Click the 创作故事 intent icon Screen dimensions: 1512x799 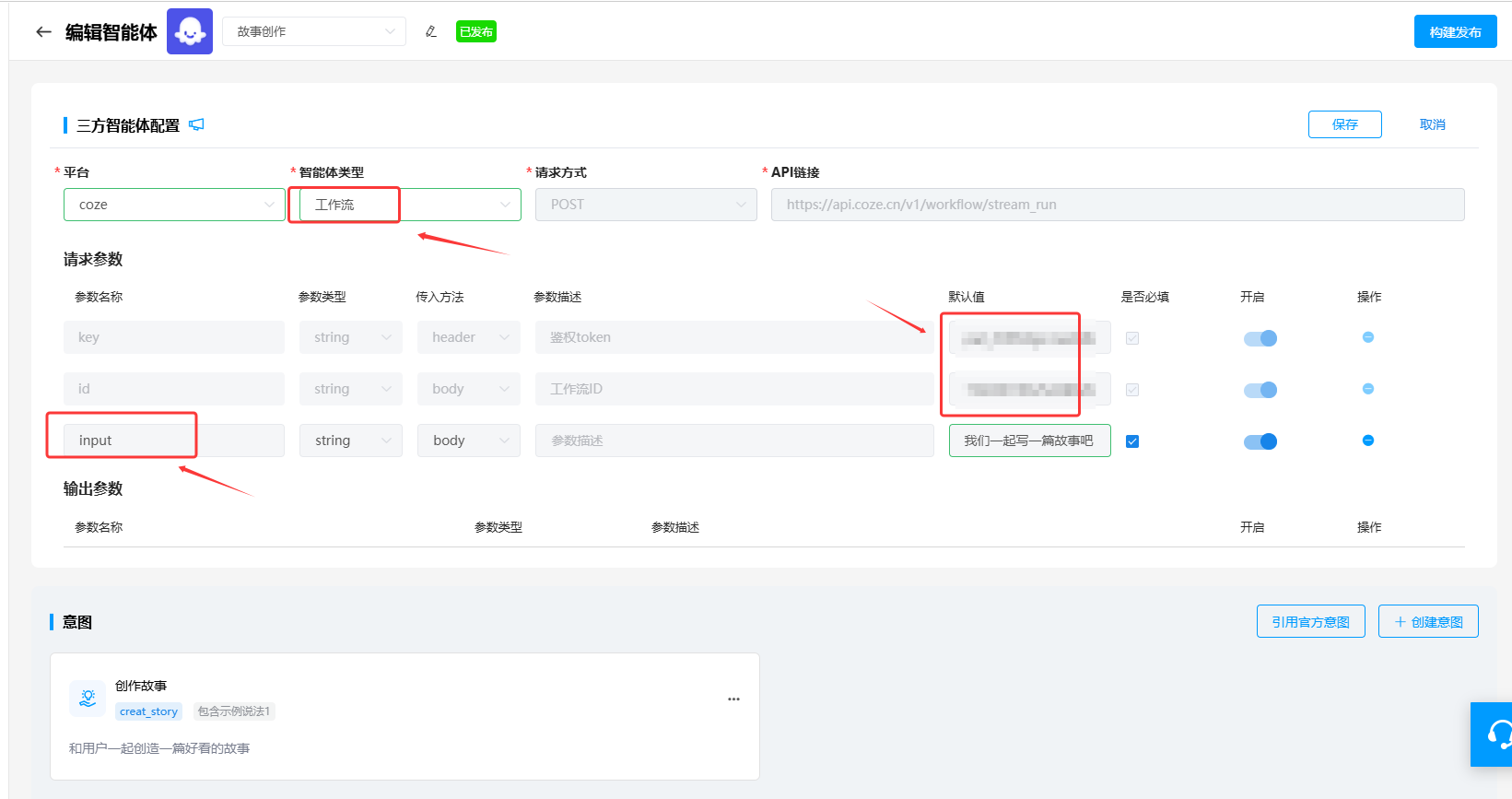pyautogui.click(x=88, y=699)
